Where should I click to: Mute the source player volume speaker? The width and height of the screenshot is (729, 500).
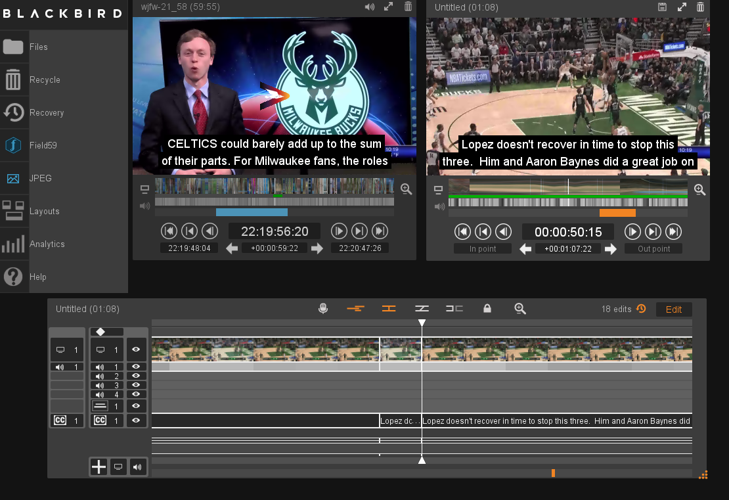click(369, 7)
